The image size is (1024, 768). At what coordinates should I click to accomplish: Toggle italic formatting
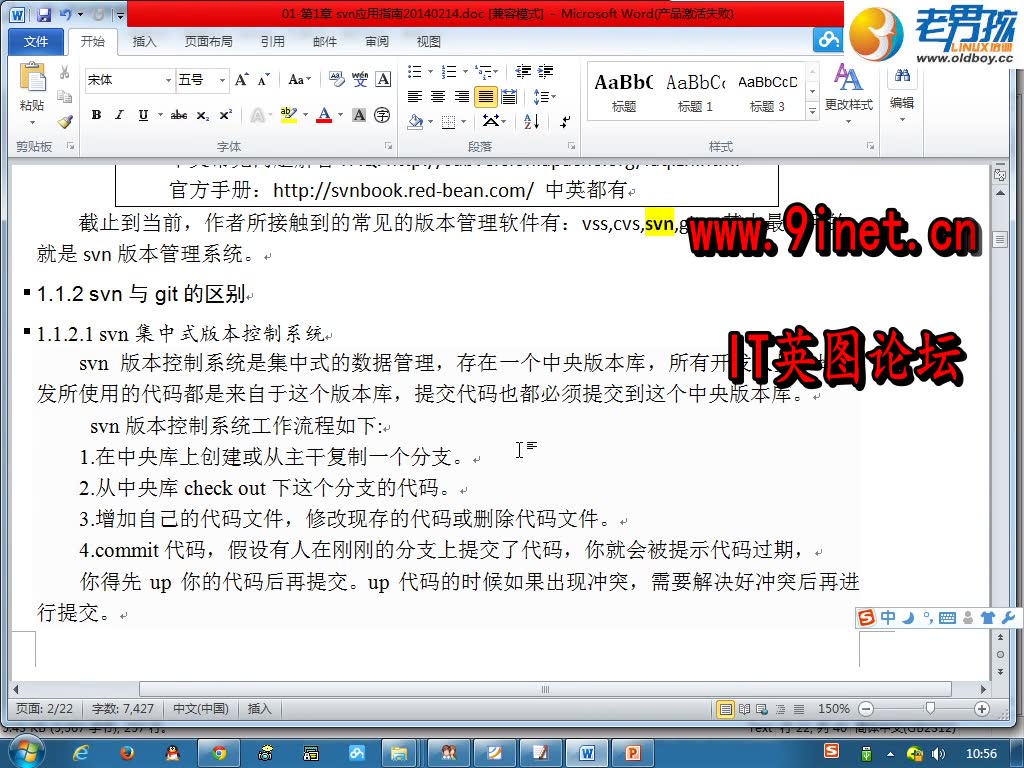coord(119,115)
